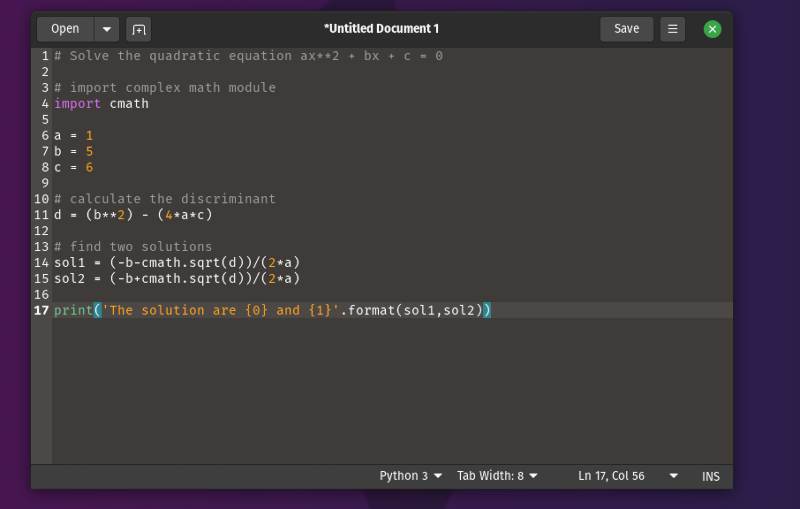Open the hamburger menu

coord(672,29)
